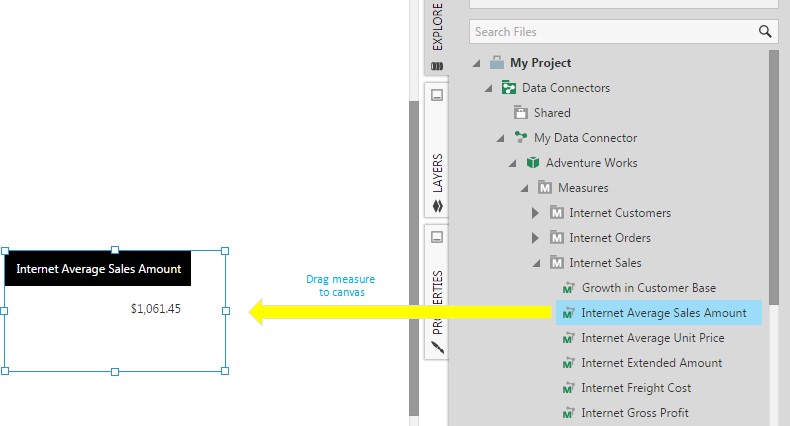
Task: Click the Data Connectors folder icon
Action: (x=509, y=88)
